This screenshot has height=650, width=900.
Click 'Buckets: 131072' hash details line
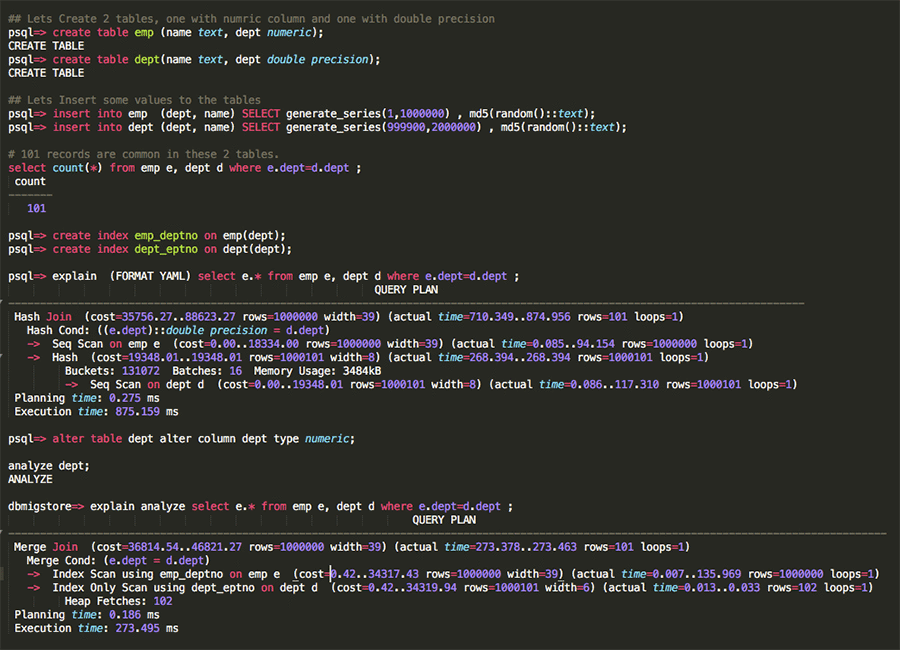pos(223,371)
